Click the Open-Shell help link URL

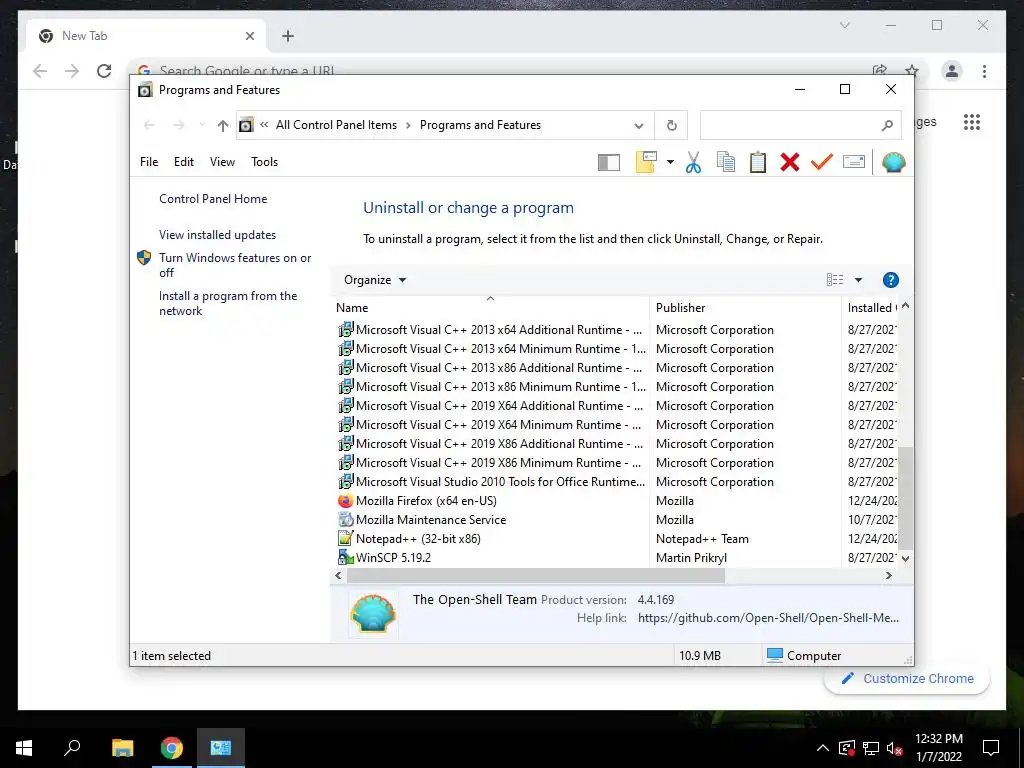(768, 618)
